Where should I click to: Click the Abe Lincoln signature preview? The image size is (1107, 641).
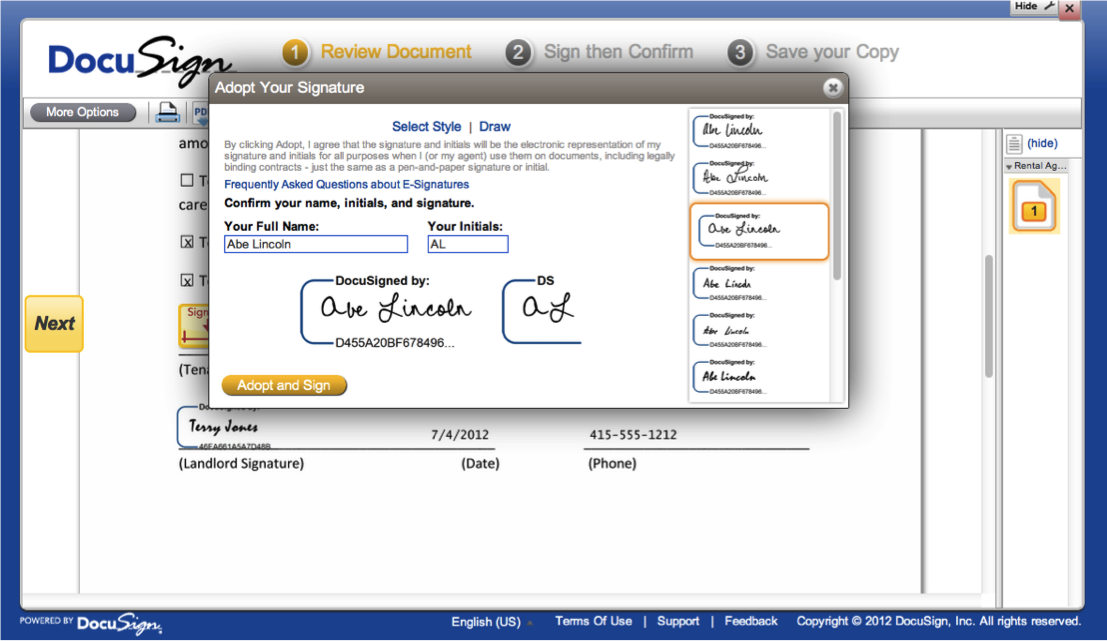point(385,311)
